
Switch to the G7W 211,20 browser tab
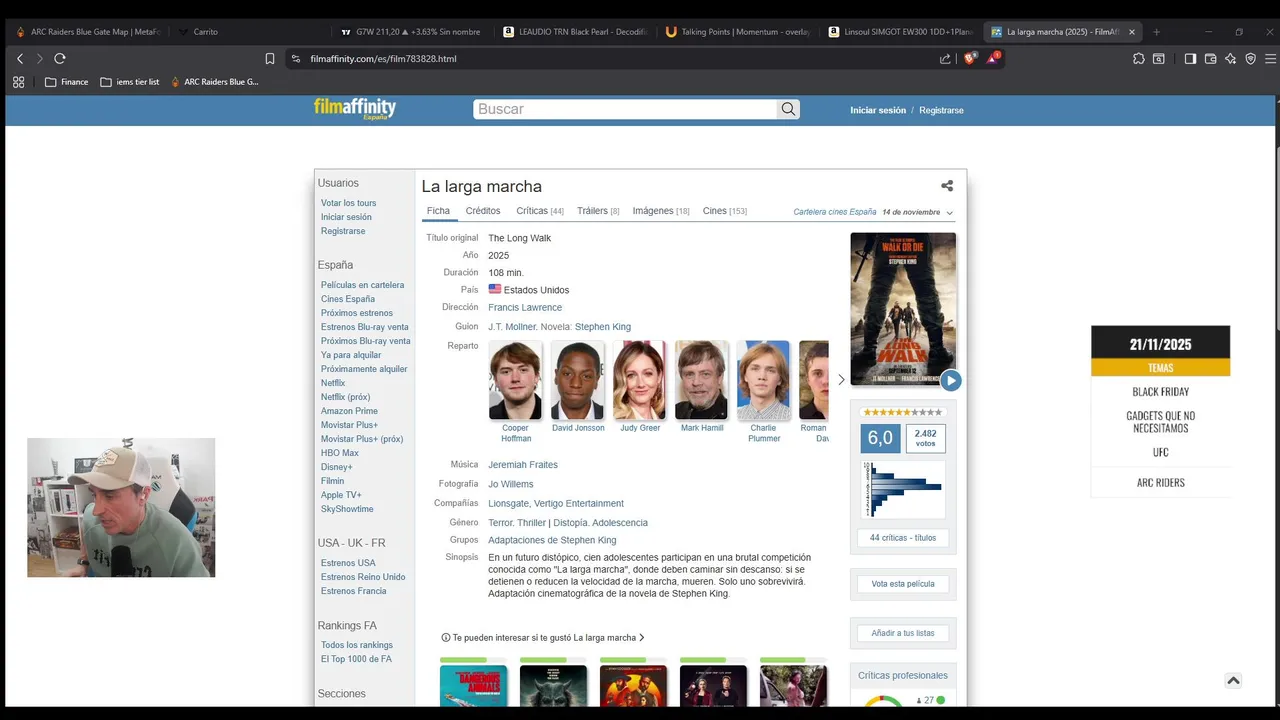coord(412,32)
